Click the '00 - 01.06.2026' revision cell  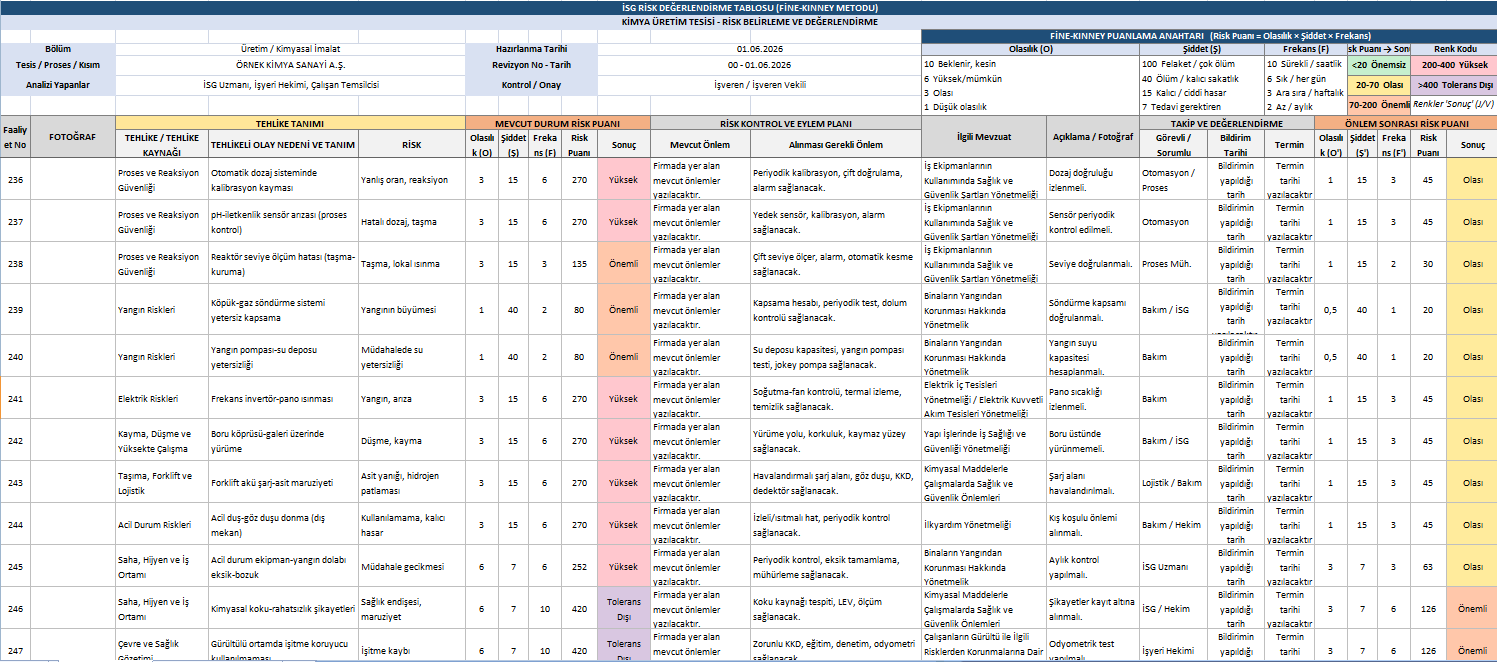click(759, 65)
